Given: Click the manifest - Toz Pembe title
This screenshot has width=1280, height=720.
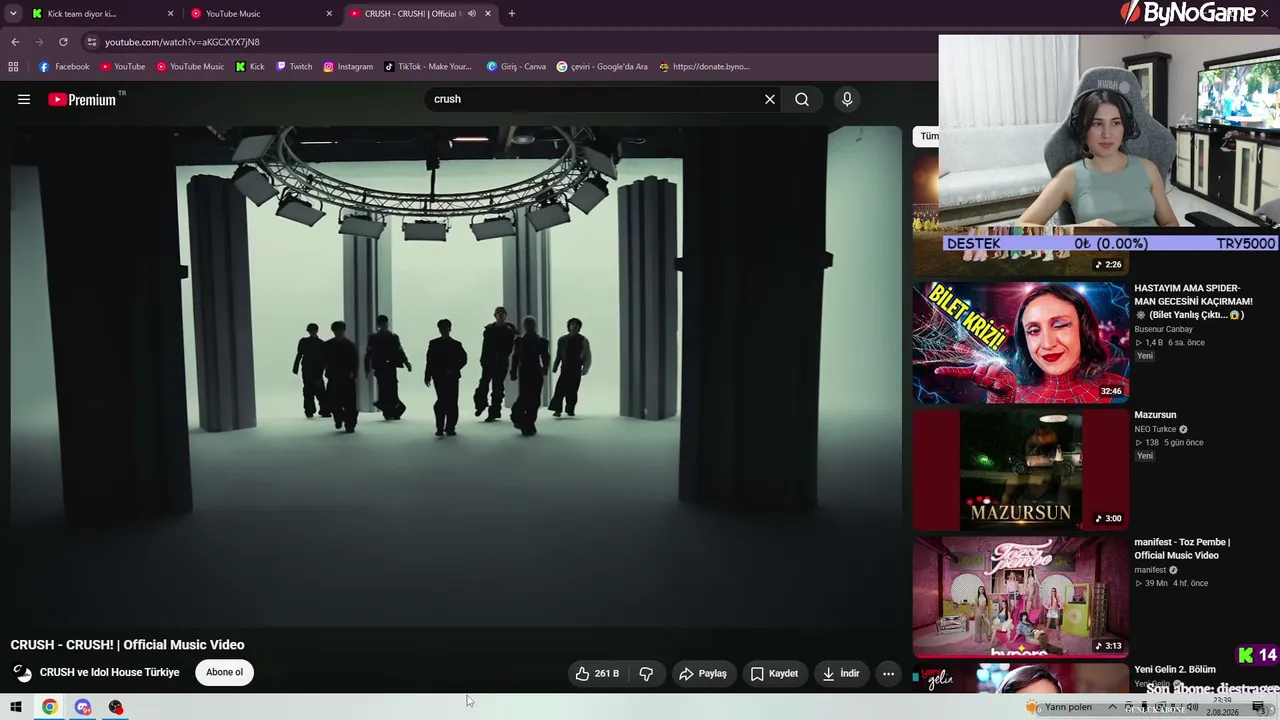Looking at the screenshot, I should coord(1182,549).
